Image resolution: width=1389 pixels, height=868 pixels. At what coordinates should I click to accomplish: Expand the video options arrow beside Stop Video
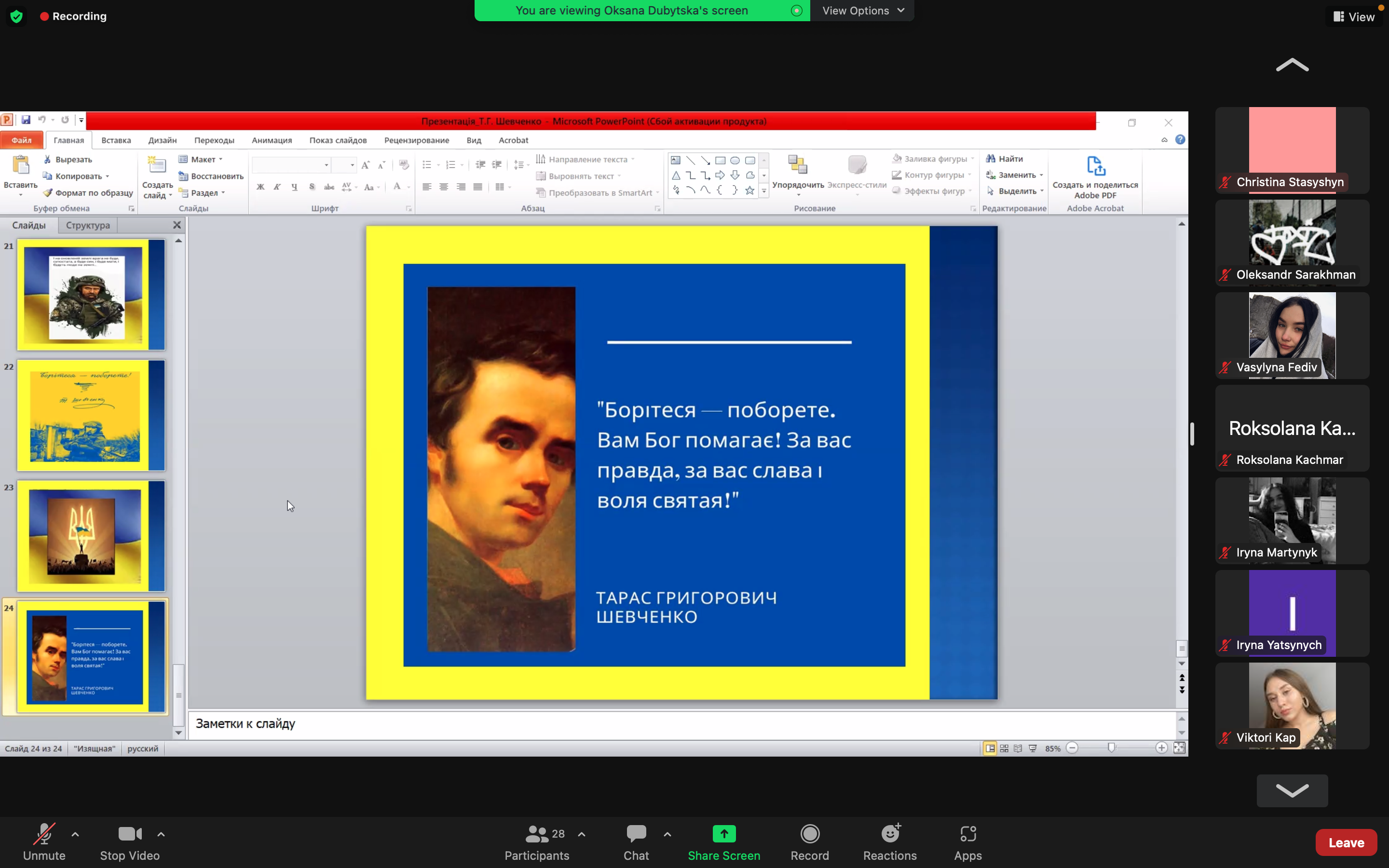tap(161, 834)
